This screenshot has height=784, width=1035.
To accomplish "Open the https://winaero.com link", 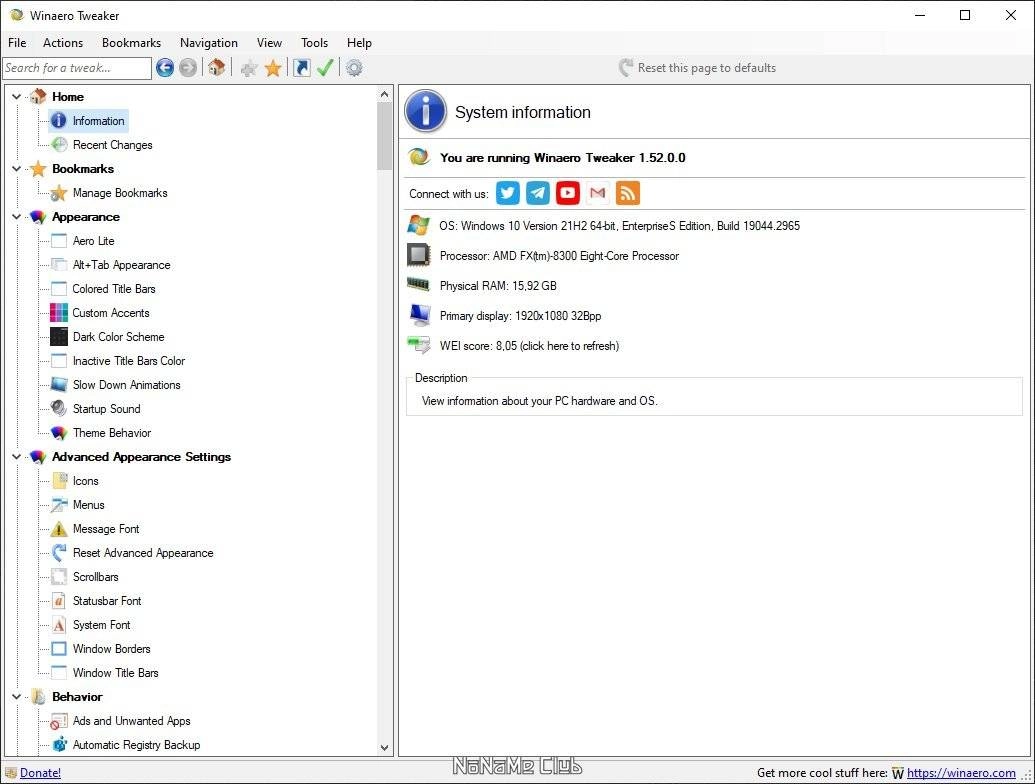I will (x=961, y=772).
